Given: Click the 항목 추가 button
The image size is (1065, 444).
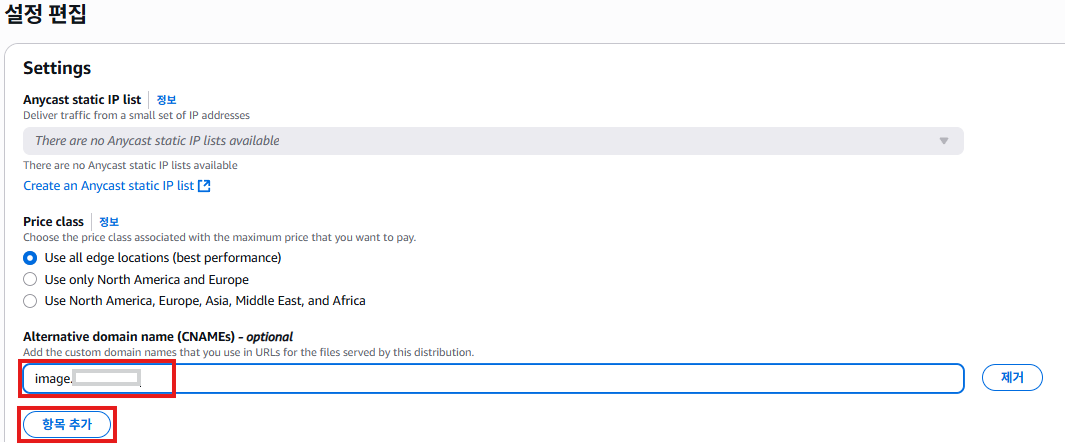Looking at the screenshot, I should pyautogui.click(x=67, y=424).
